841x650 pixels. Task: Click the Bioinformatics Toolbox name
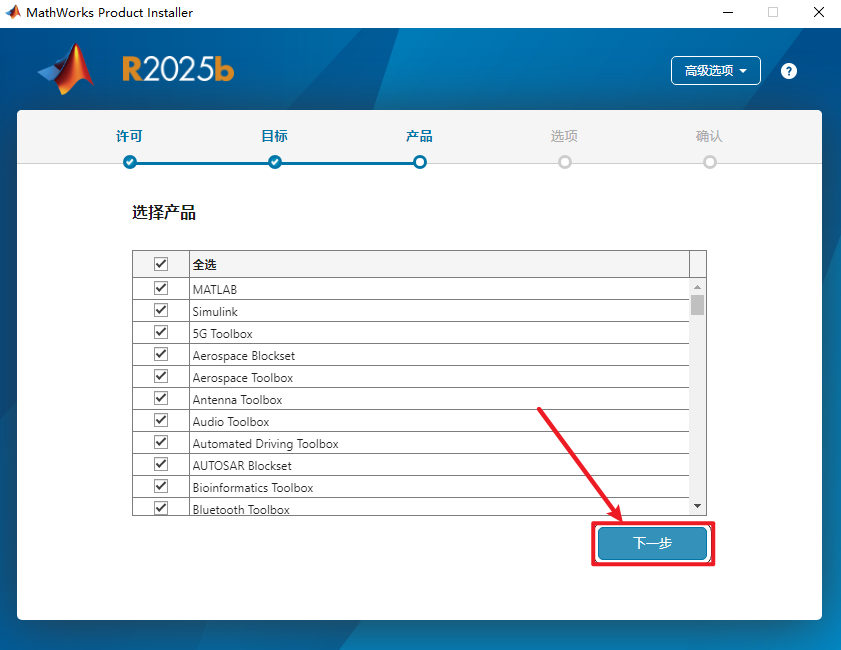click(253, 488)
